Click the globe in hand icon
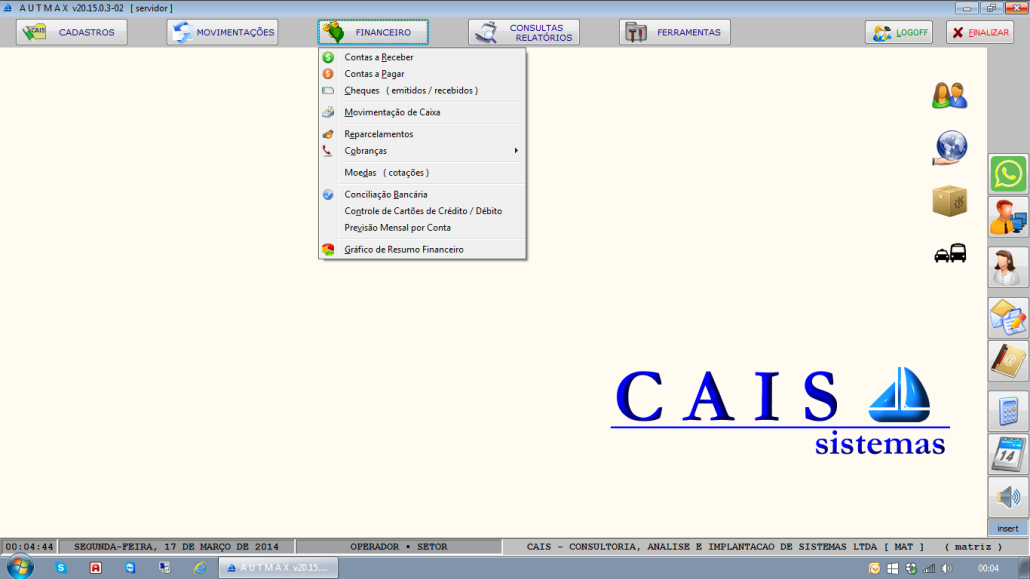Viewport: 1030px width, 579px height. 950,148
